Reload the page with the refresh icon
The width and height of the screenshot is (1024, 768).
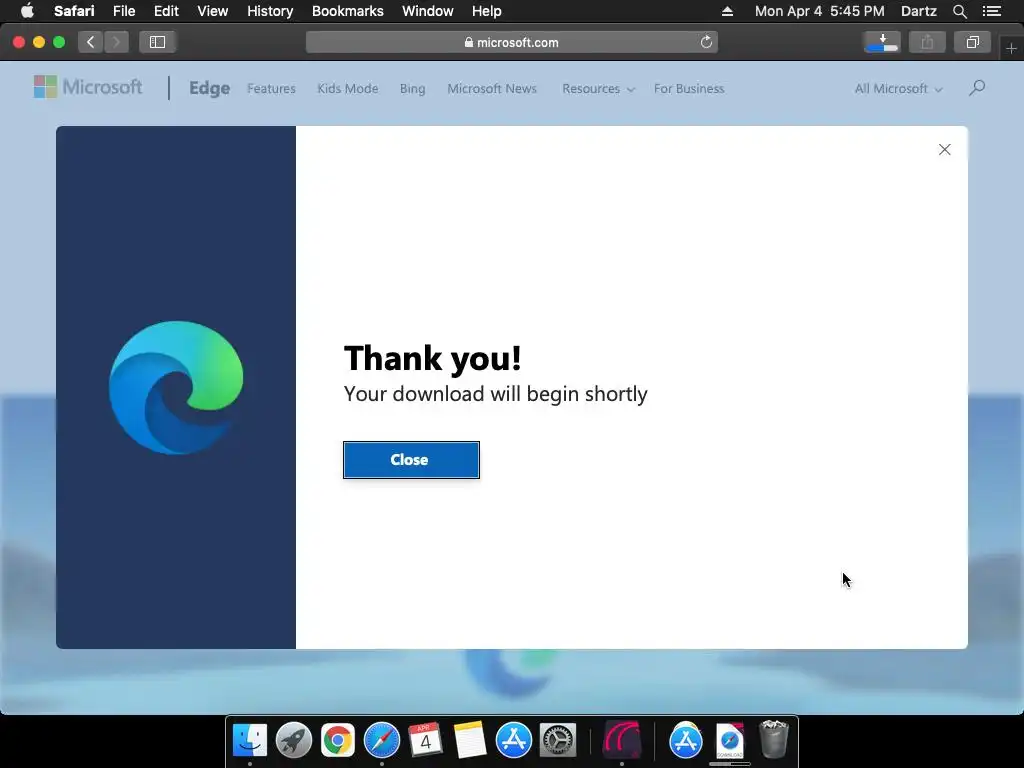(x=706, y=42)
